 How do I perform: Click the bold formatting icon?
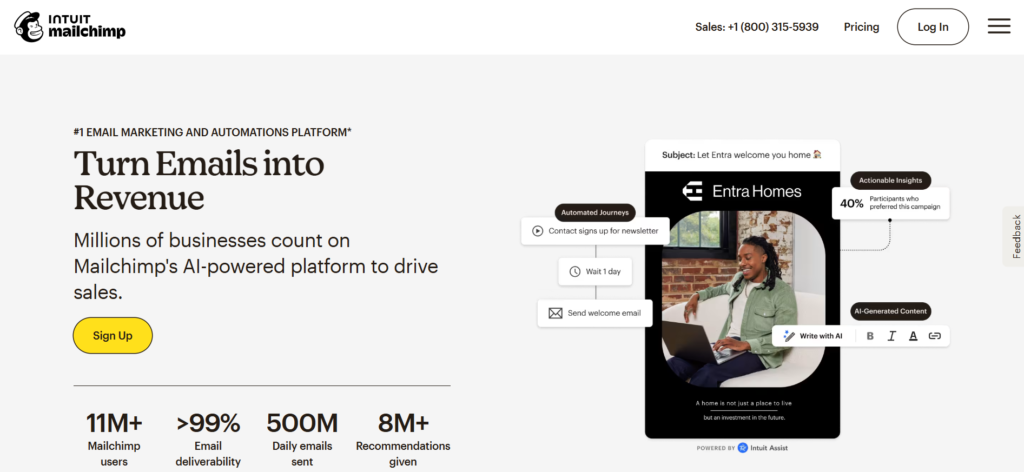(870, 336)
